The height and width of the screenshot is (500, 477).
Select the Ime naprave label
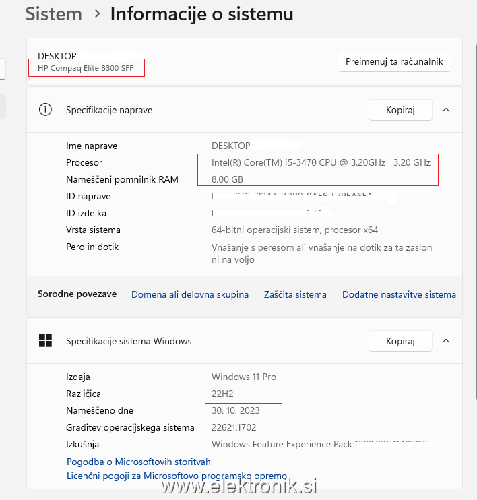point(92,146)
